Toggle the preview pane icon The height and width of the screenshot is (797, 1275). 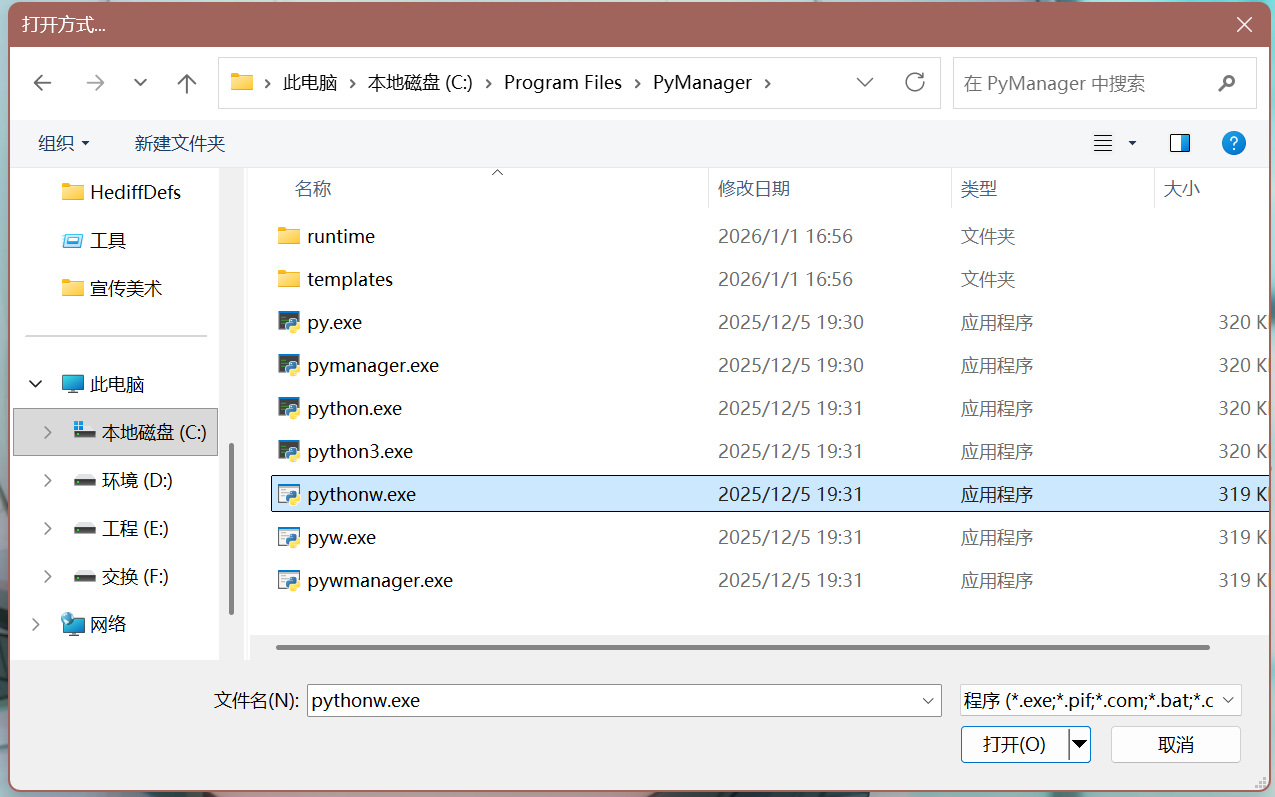pos(1180,143)
